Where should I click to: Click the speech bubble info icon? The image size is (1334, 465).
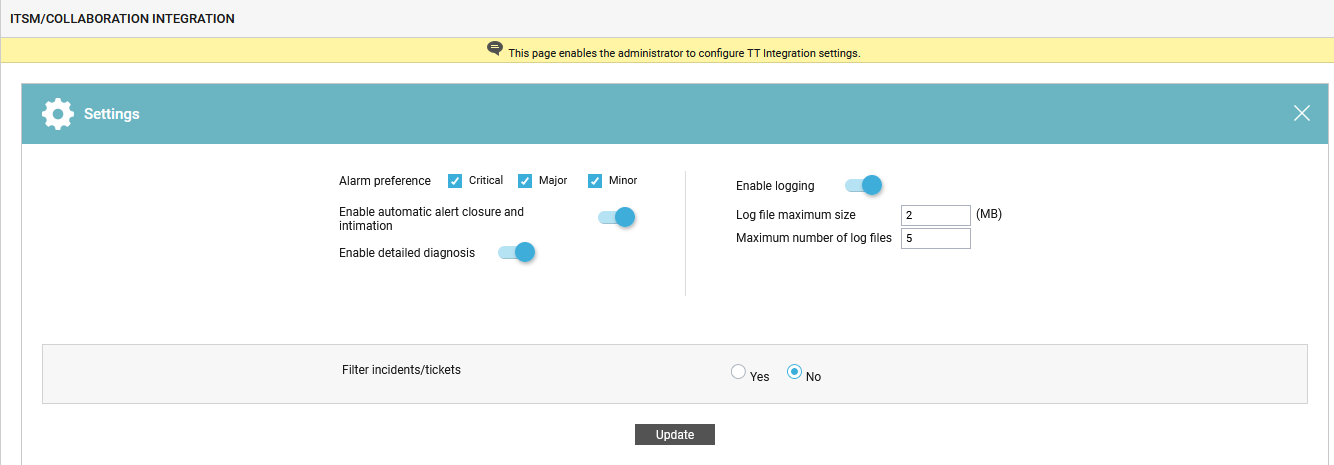pos(494,49)
